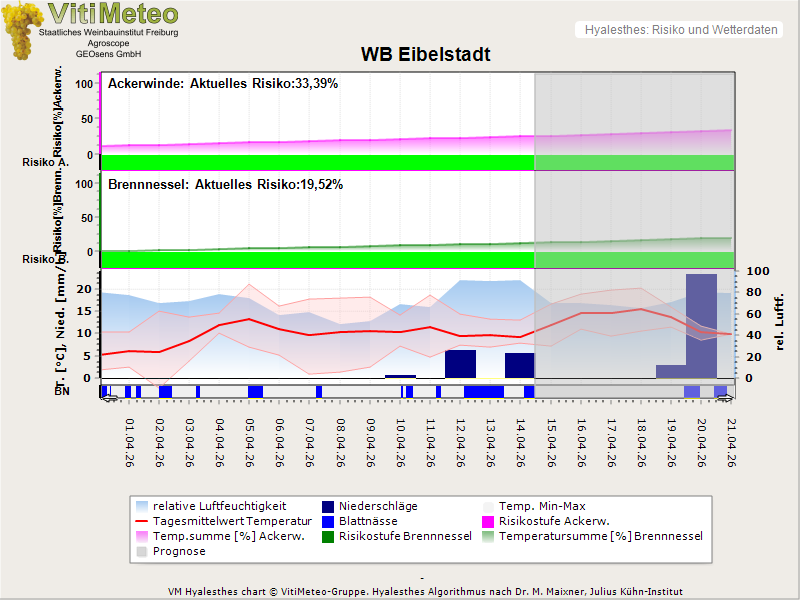Click the Risikostufe Brennnessel legend icon
Screen dimensions: 800x600
click(x=329, y=536)
